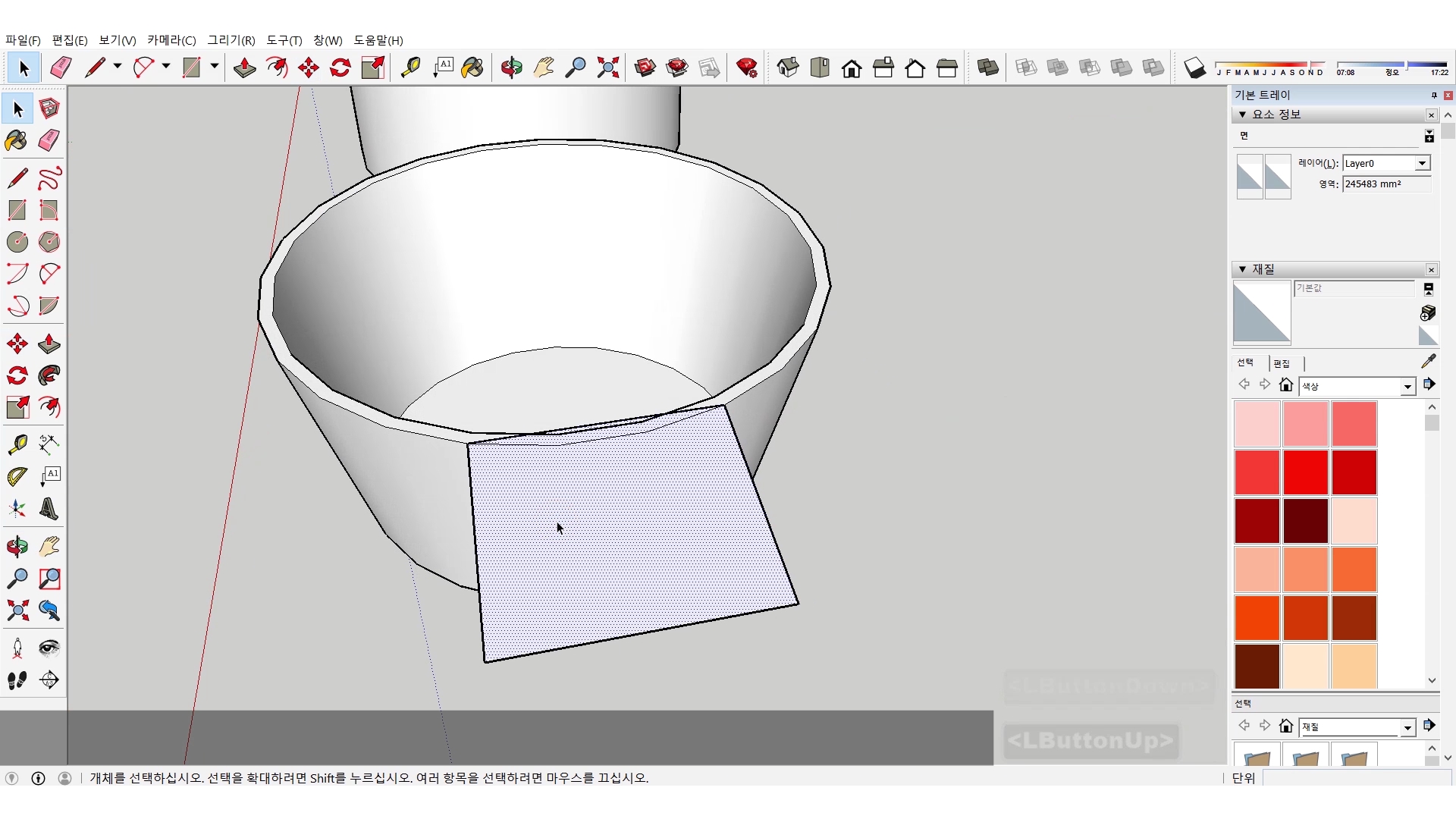Open the 색상 material library dropdown
Screen dimensions: 1456x819
[1407, 387]
